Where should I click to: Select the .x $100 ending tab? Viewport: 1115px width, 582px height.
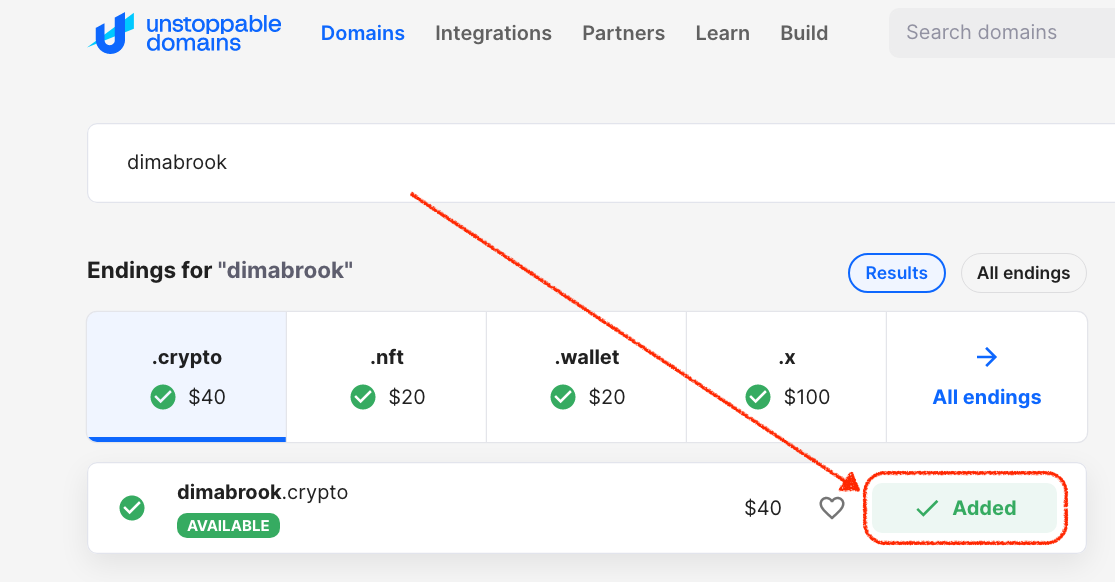786,376
